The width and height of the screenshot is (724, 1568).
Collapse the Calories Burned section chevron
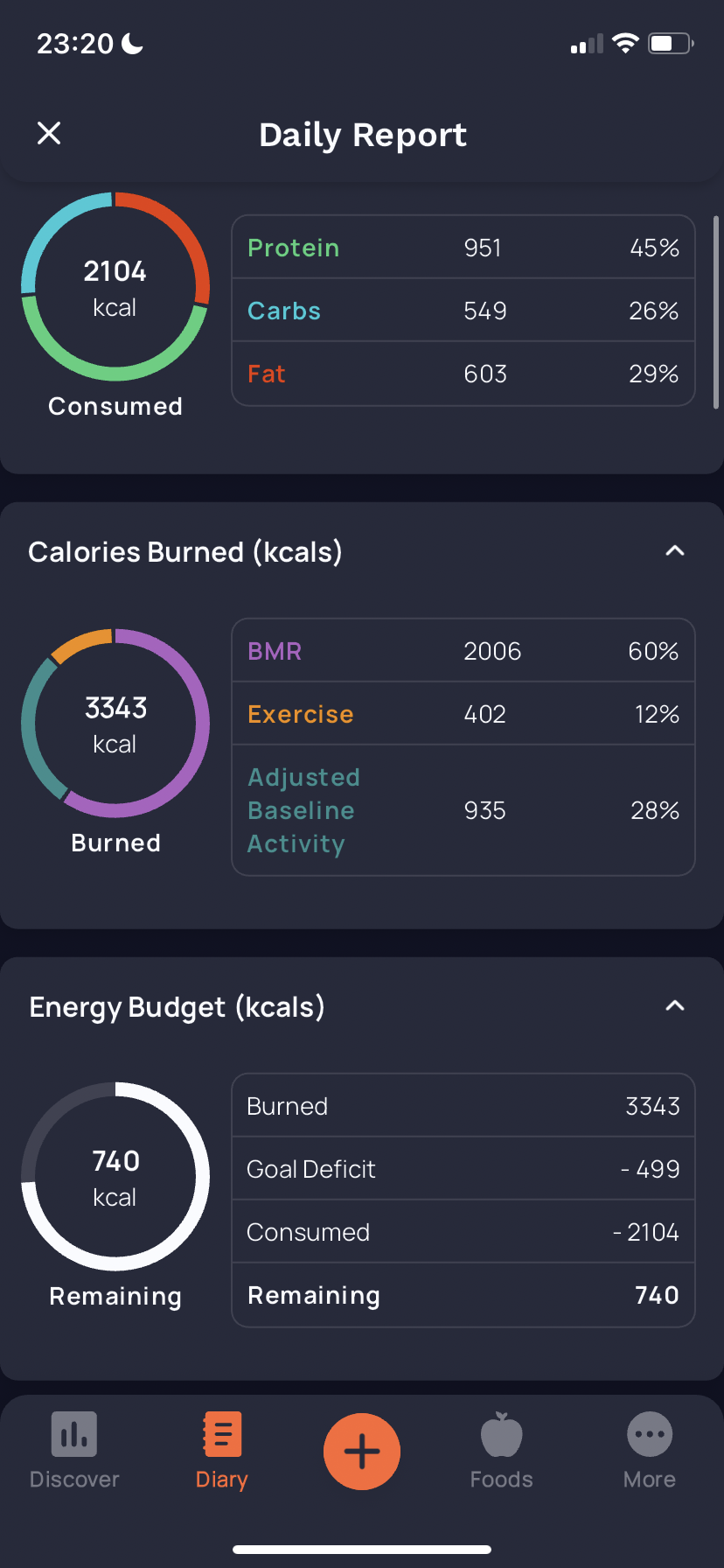[x=675, y=550]
